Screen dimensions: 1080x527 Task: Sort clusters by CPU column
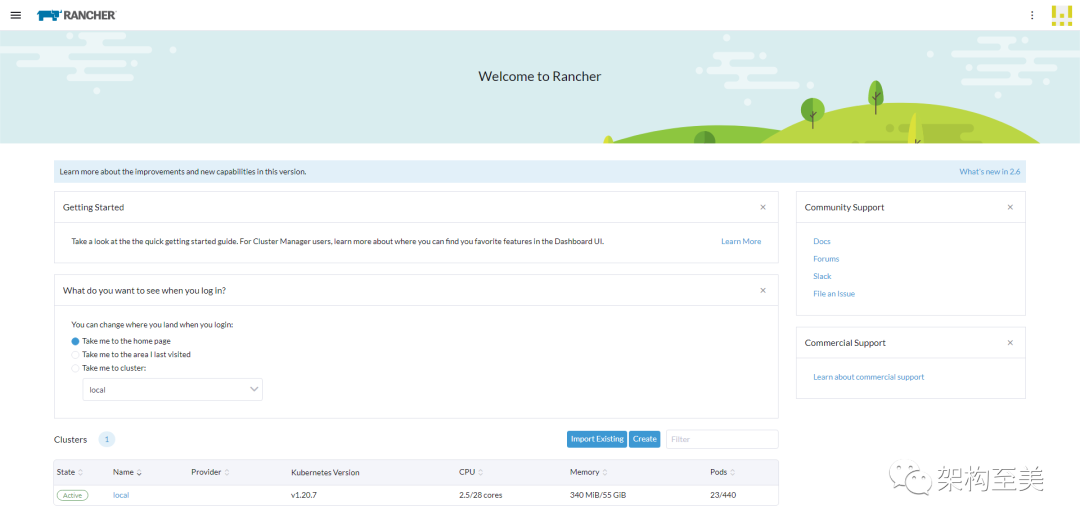point(471,473)
